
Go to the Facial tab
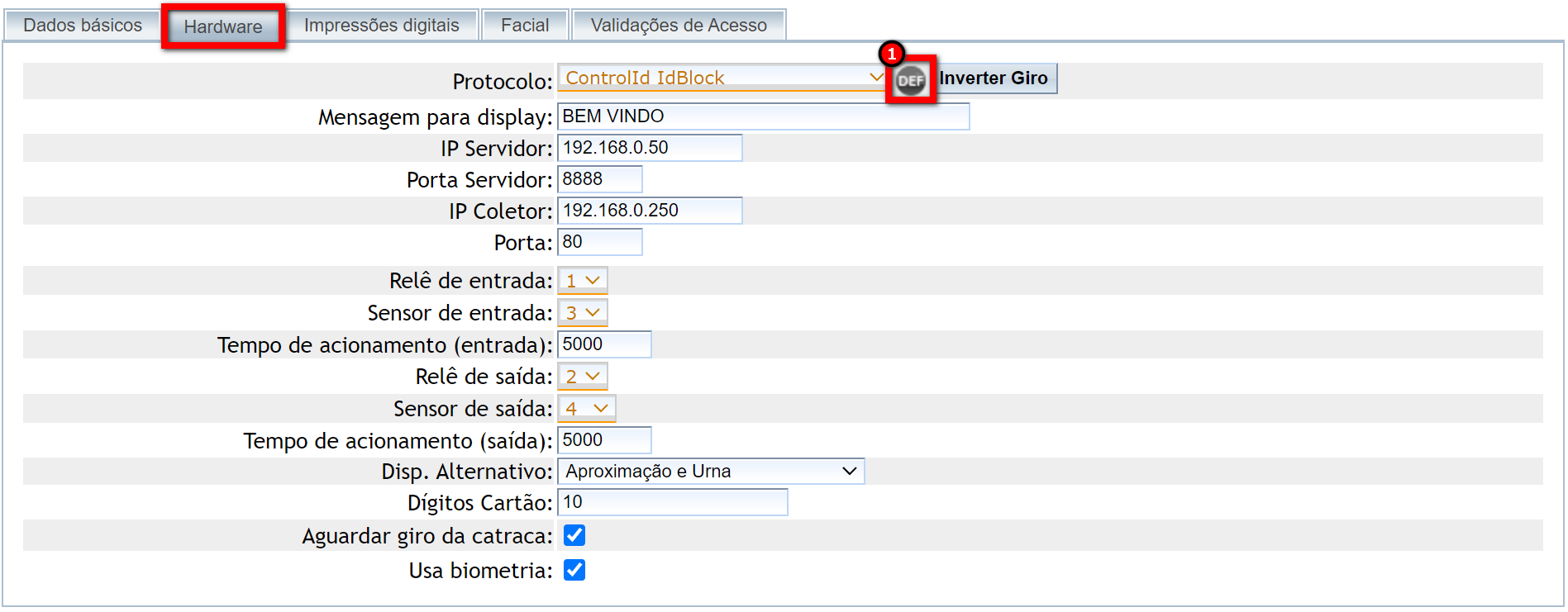pyautogui.click(x=525, y=25)
